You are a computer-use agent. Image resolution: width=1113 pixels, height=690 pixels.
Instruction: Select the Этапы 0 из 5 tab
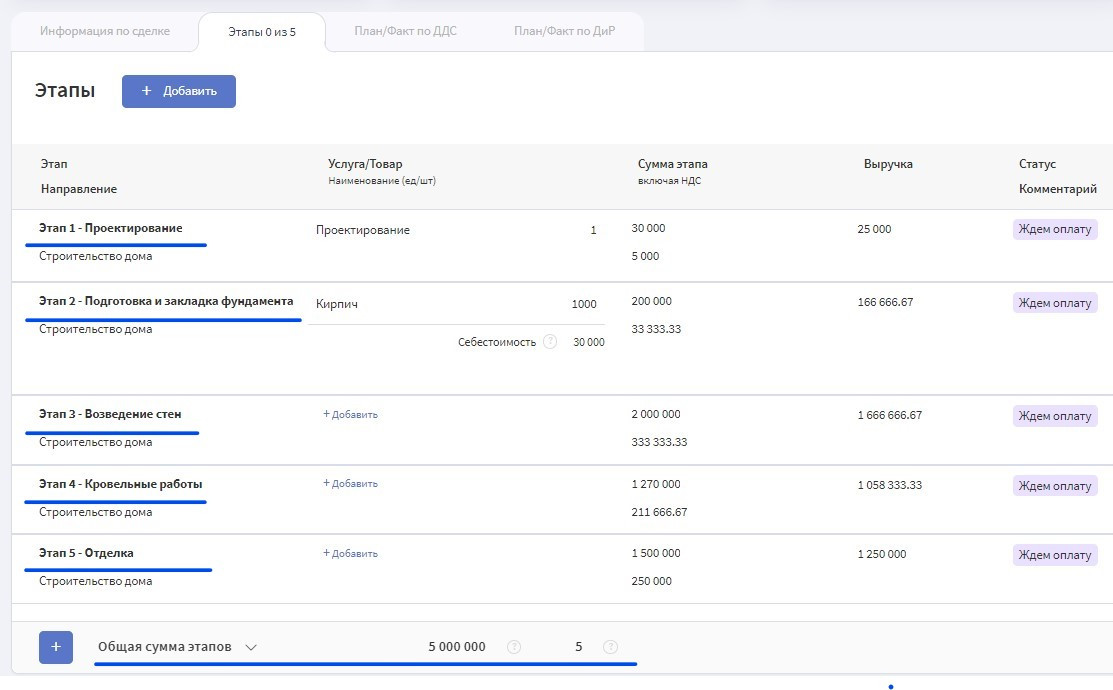[x=262, y=32]
